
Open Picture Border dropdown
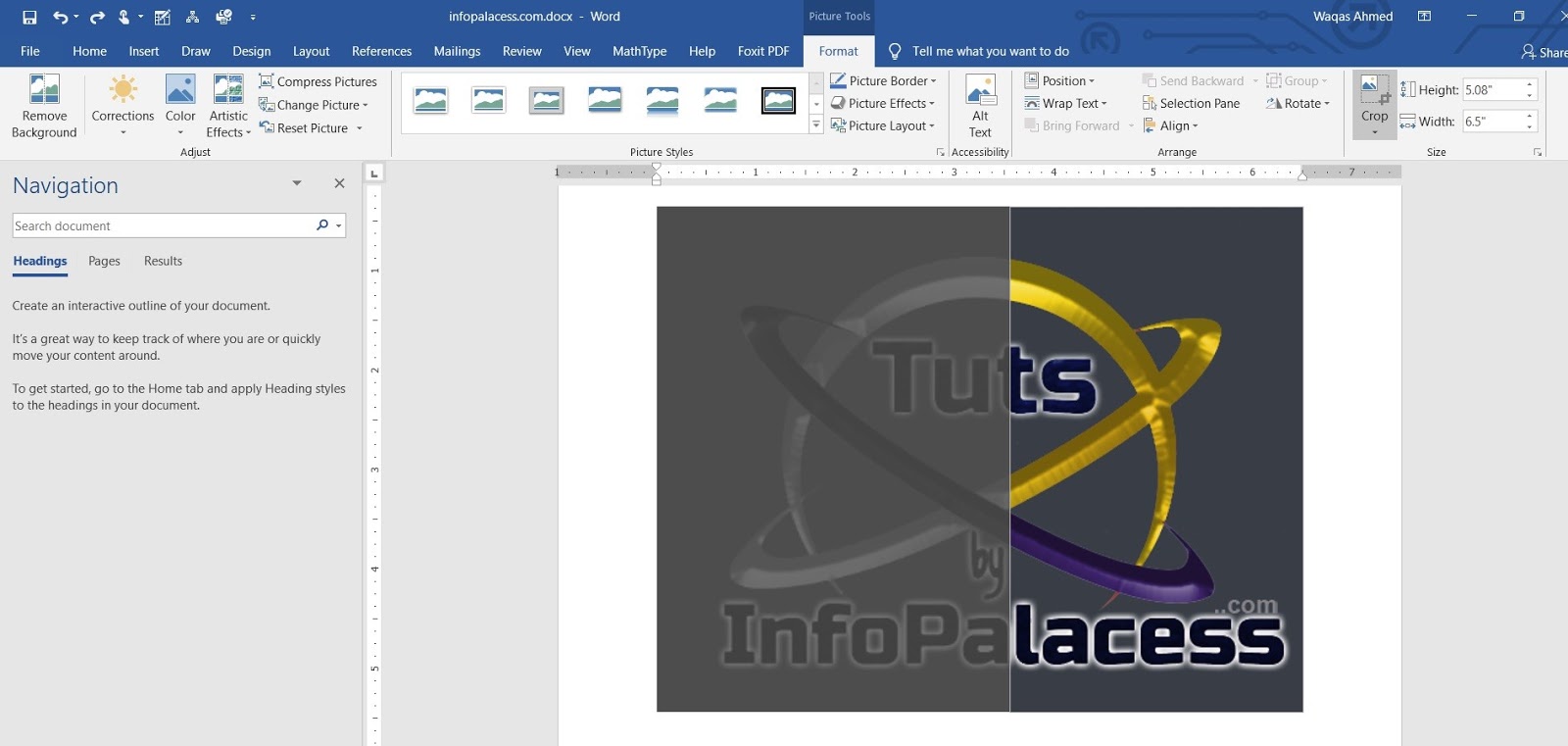point(884,80)
